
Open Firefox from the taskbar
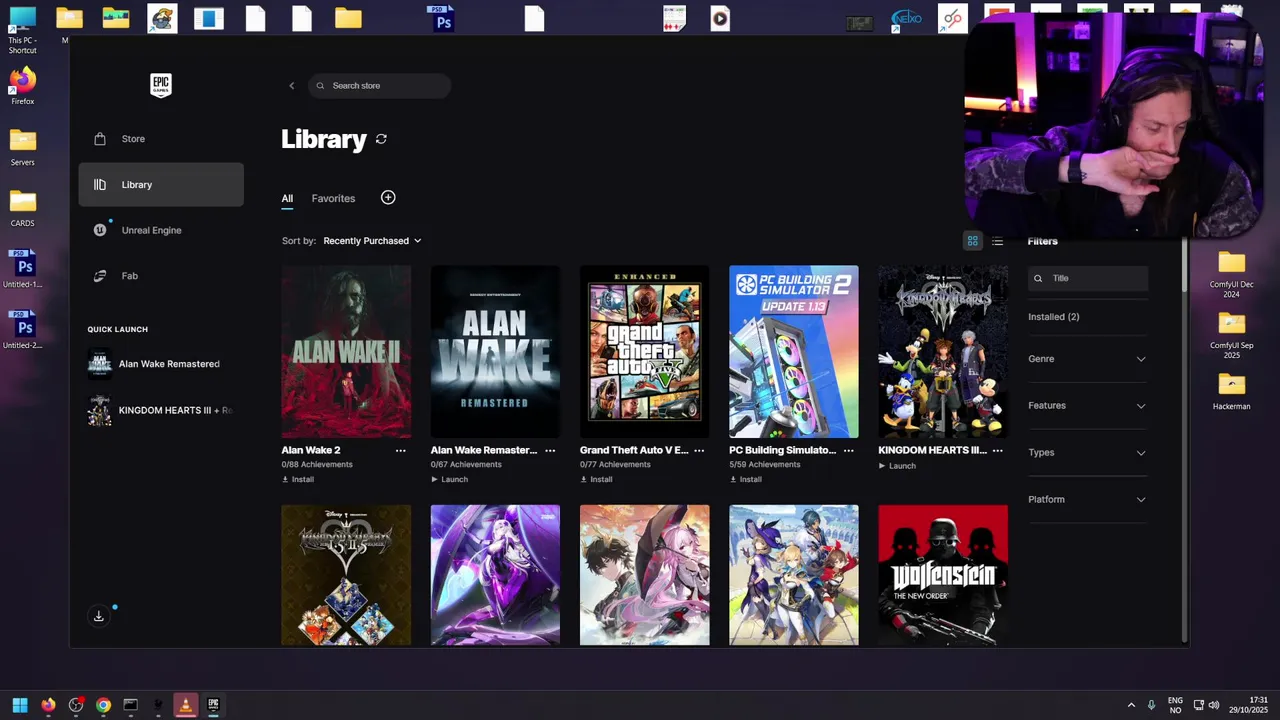point(48,705)
